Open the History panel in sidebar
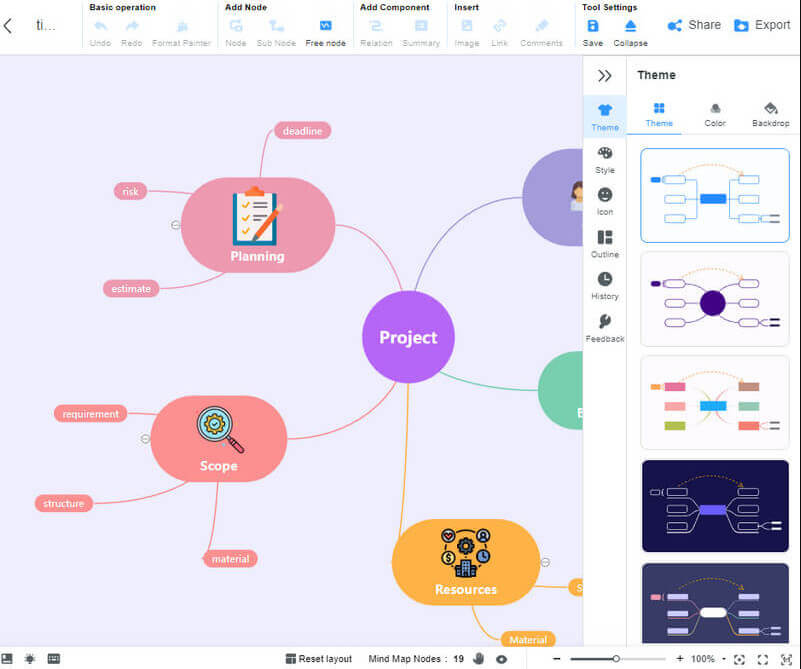The width and height of the screenshot is (801, 669). tap(605, 285)
